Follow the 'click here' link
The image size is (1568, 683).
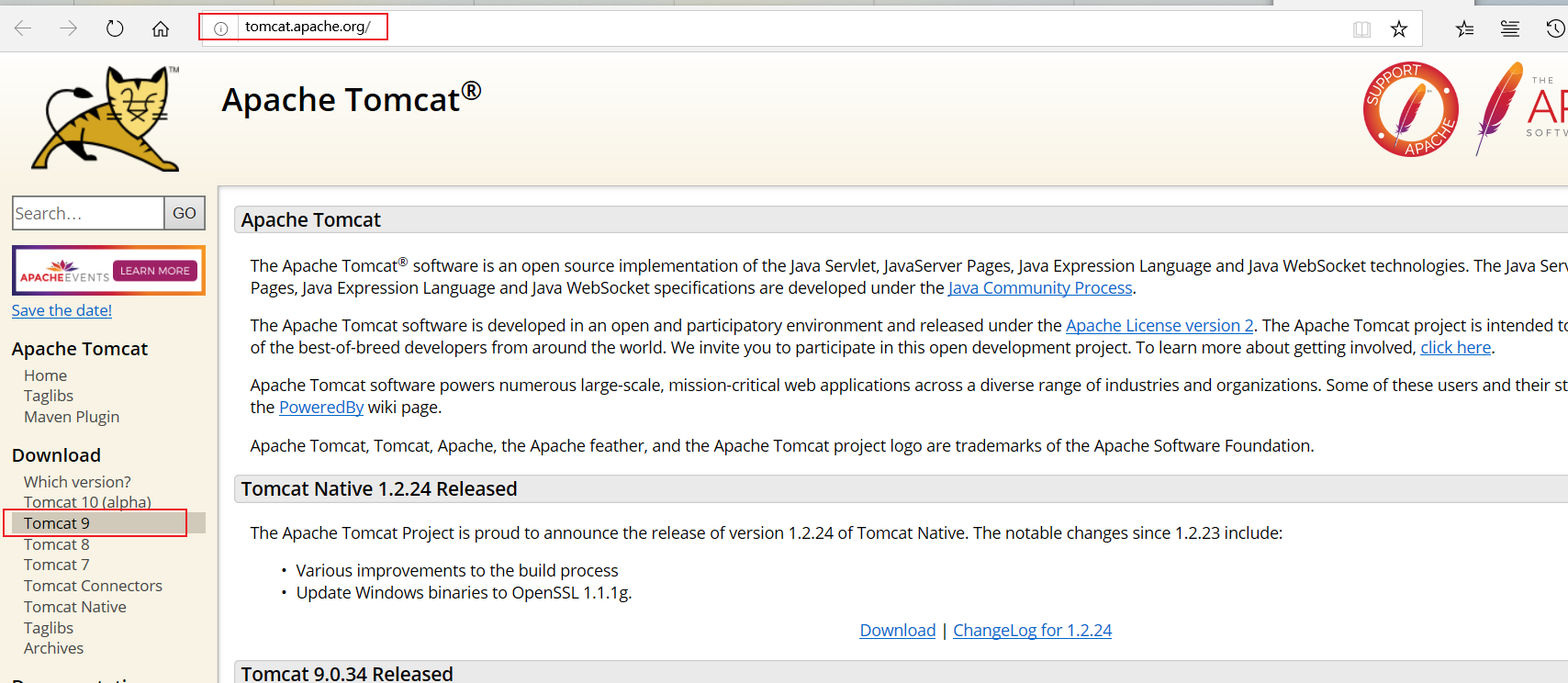(x=1456, y=348)
